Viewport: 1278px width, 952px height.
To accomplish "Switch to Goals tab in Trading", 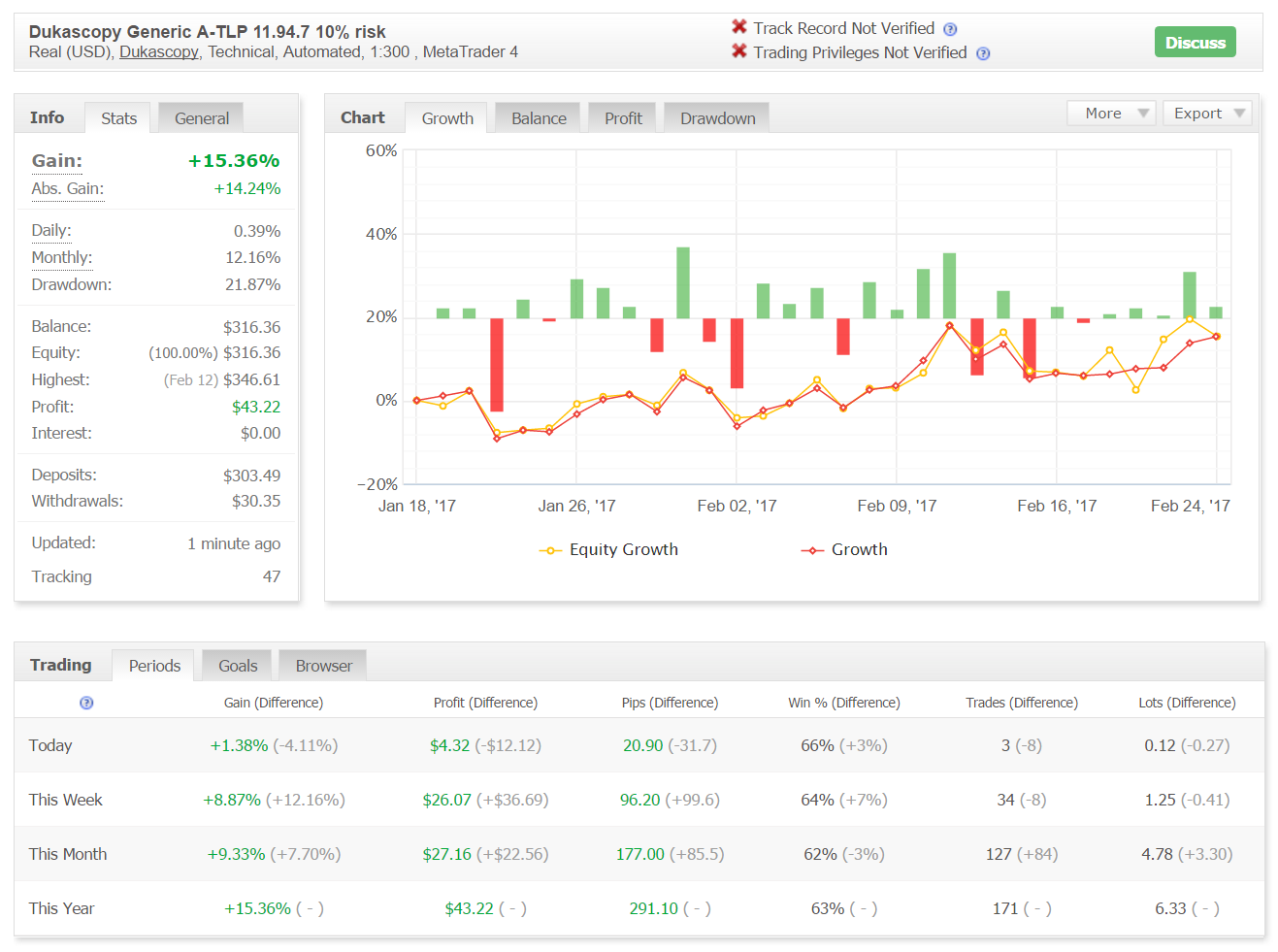I will coord(238,666).
